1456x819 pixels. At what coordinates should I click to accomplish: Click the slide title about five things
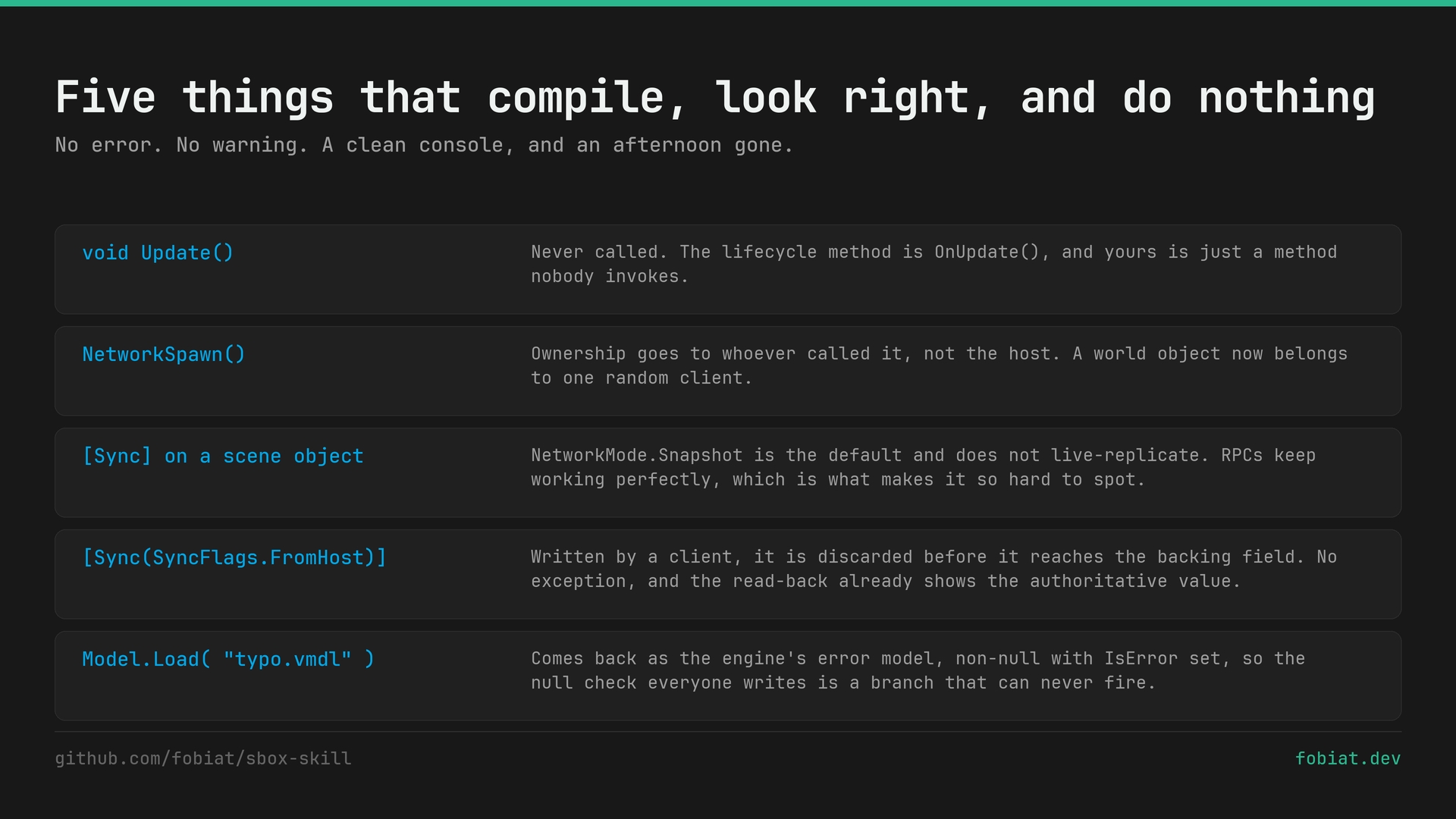coord(715,99)
